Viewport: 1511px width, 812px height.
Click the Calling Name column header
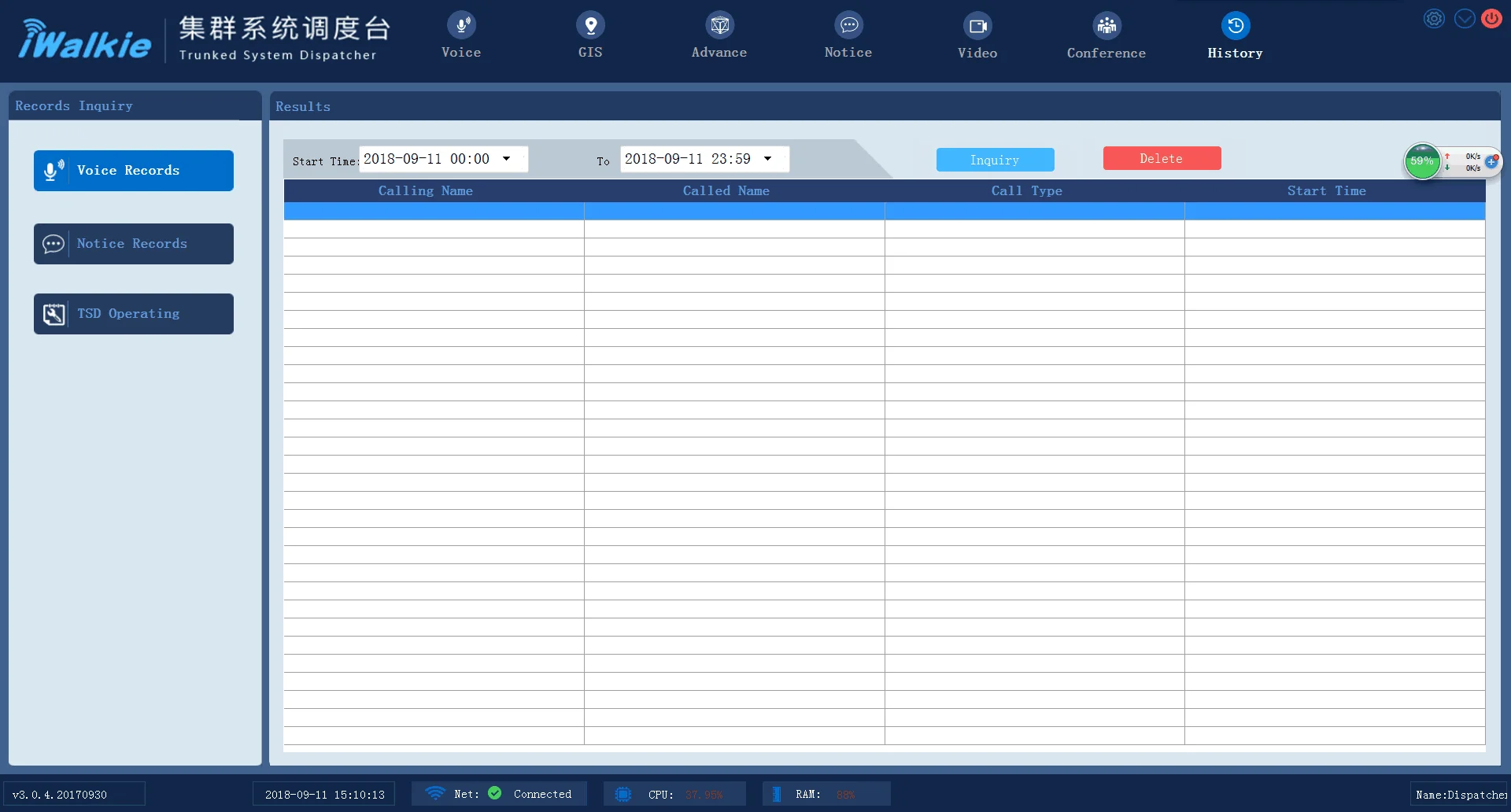pyautogui.click(x=426, y=191)
